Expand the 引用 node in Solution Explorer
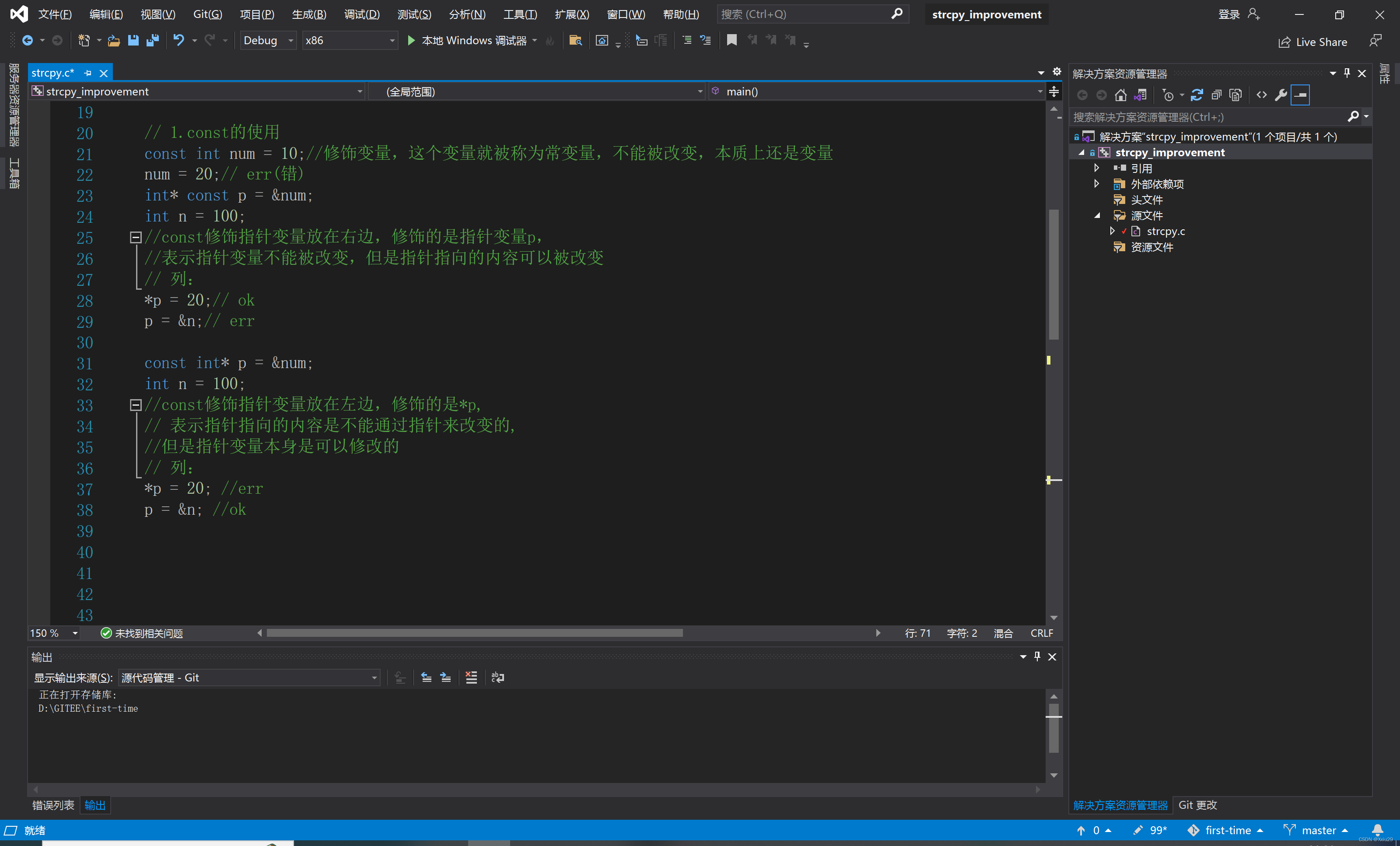1400x846 pixels. pyautogui.click(x=1096, y=168)
